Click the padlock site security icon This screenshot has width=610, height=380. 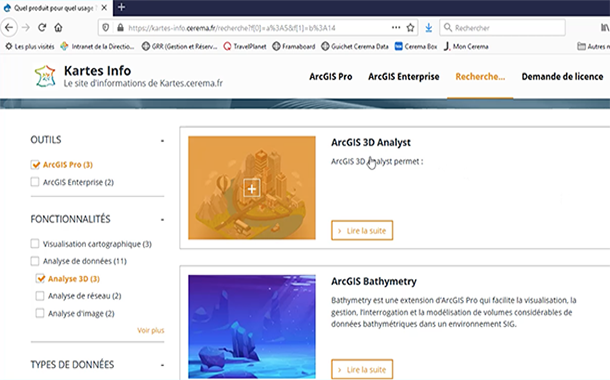point(120,28)
